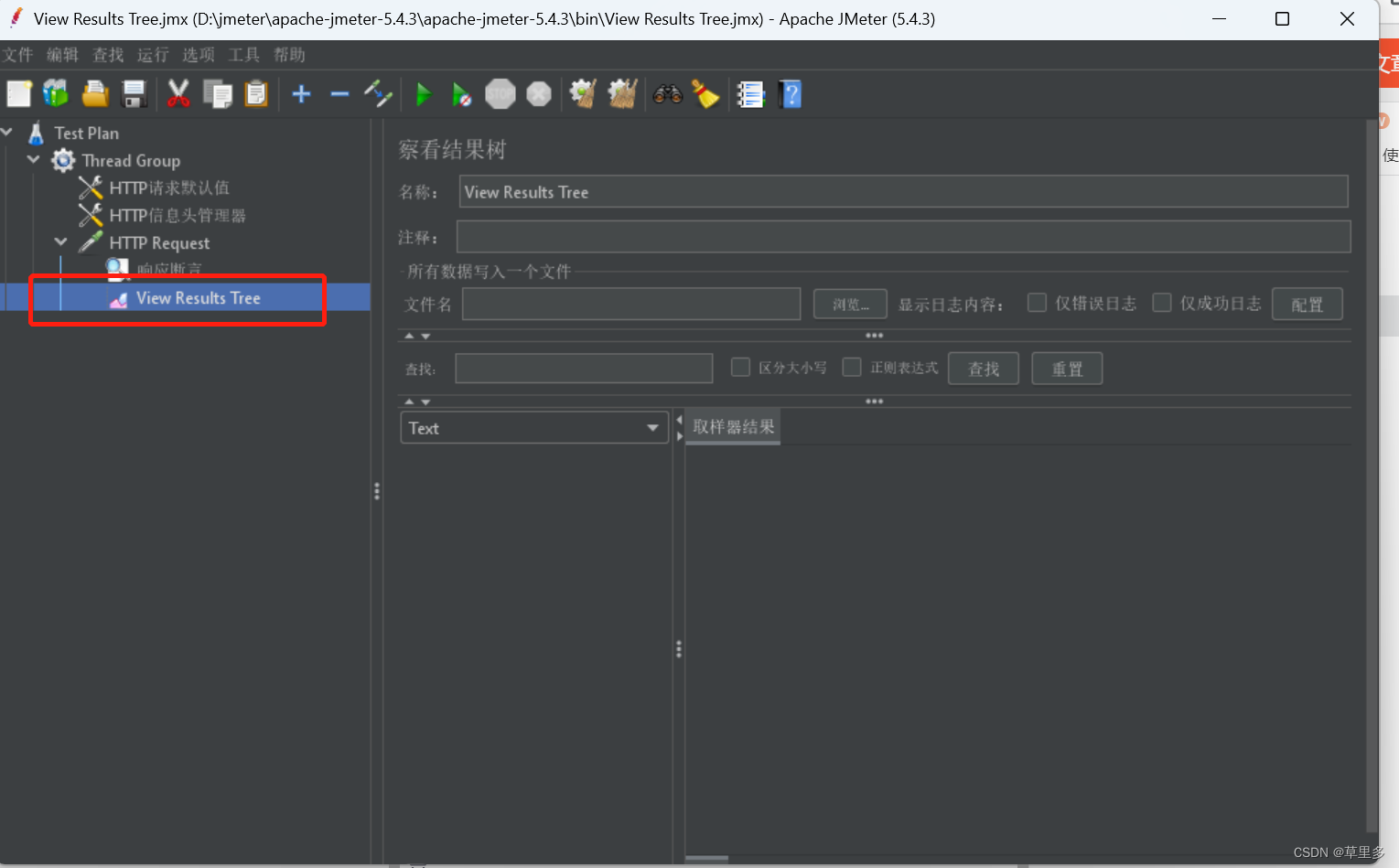Click the Search binoculars icon
This screenshot has height=868, width=1399.
[x=667, y=93]
